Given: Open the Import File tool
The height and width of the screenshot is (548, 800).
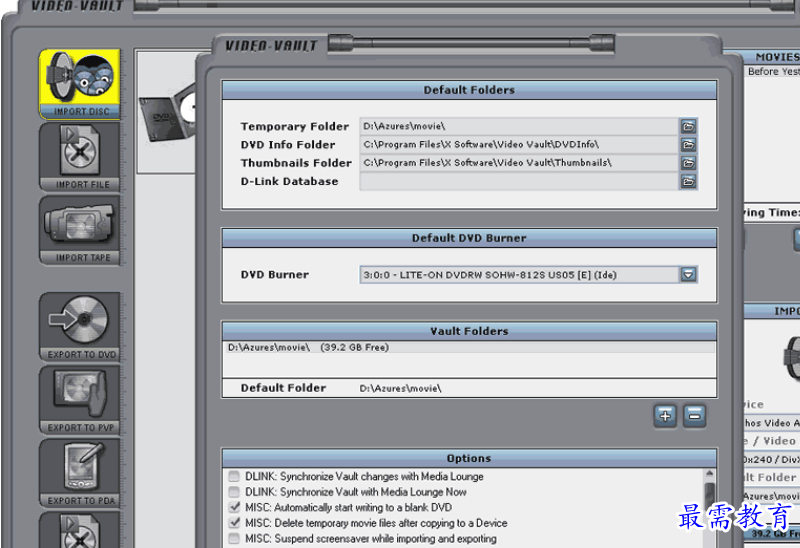Looking at the screenshot, I should 80,157.
